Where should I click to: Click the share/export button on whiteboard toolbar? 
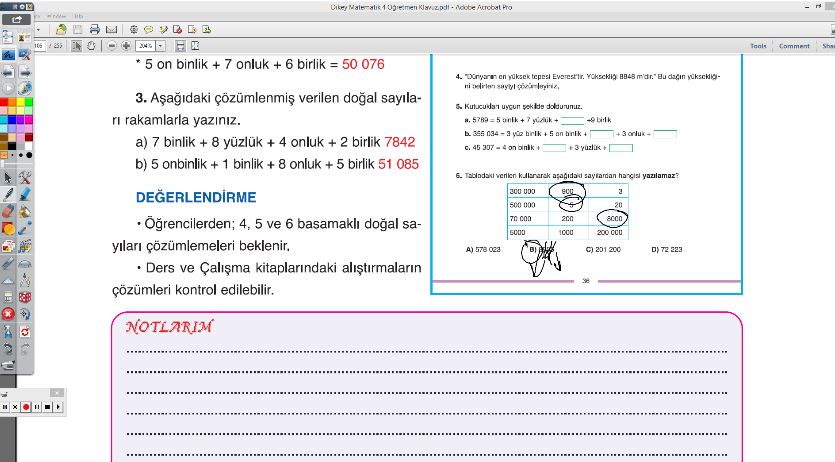coord(16,20)
